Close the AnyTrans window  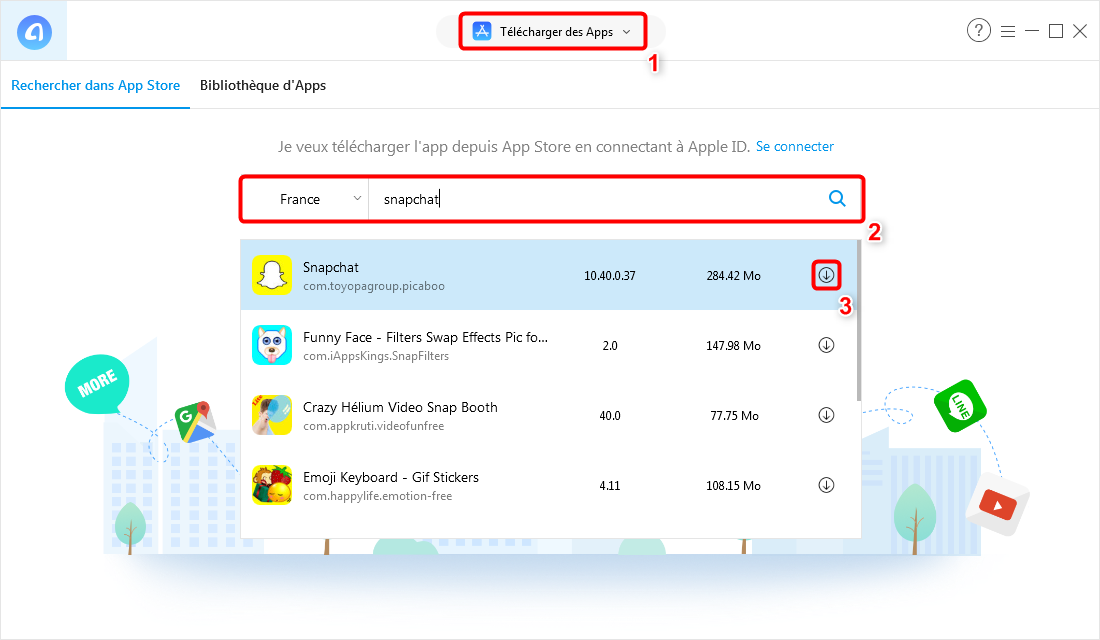pos(1080,31)
